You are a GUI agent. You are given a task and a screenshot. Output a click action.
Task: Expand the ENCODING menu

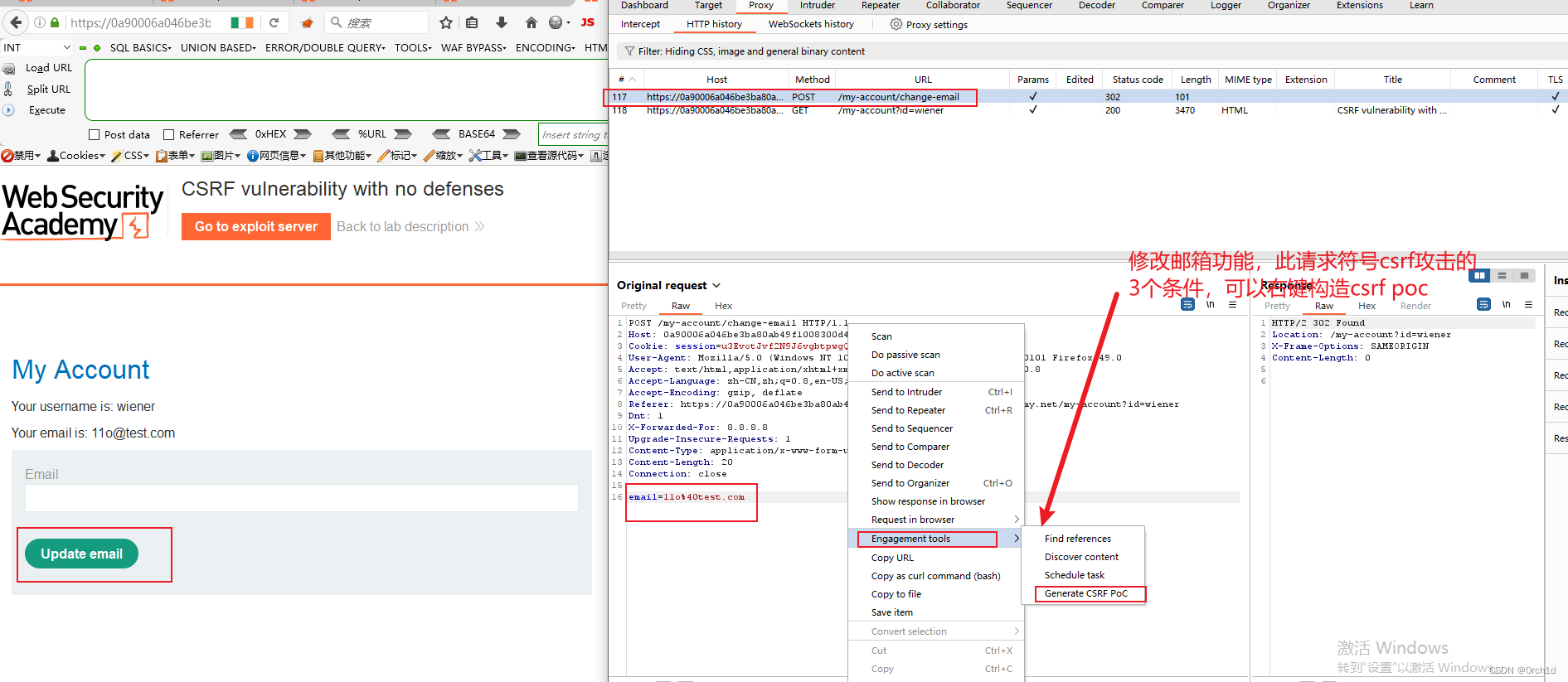click(x=545, y=48)
